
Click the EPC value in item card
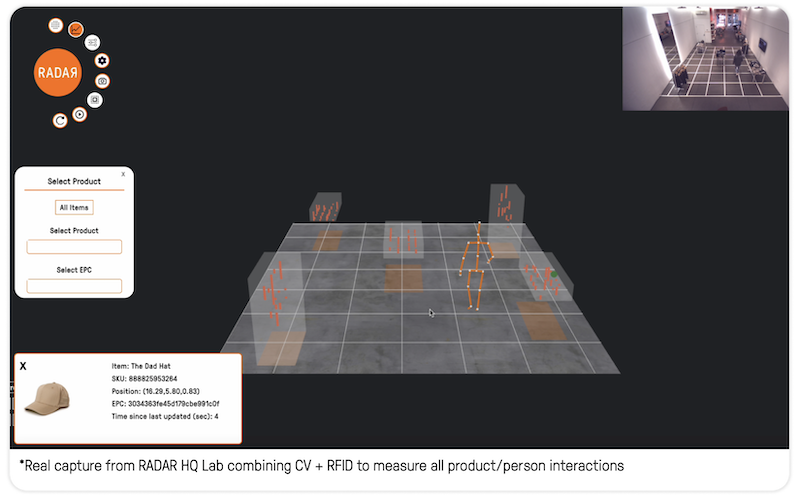(x=174, y=404)
